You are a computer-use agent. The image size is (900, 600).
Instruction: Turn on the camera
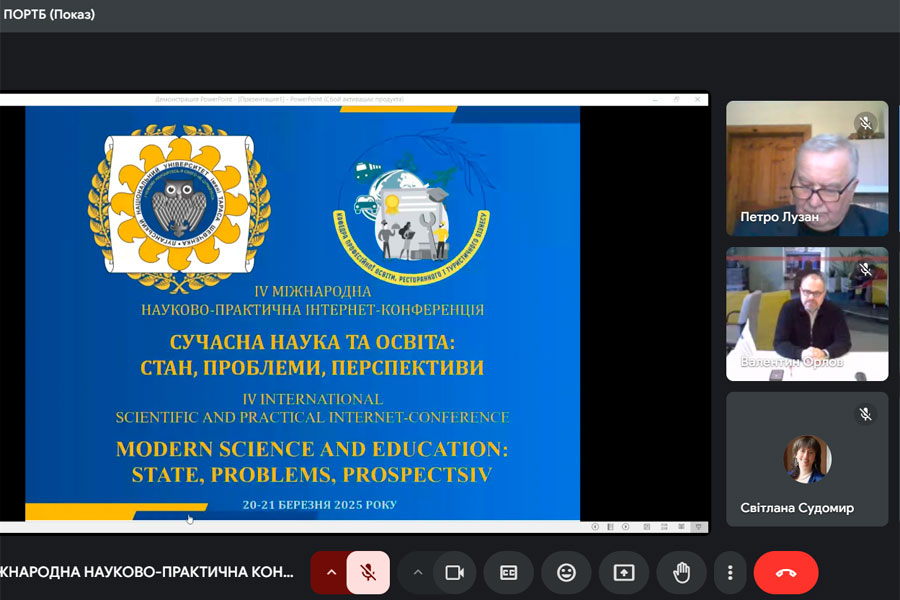point(455,572)
